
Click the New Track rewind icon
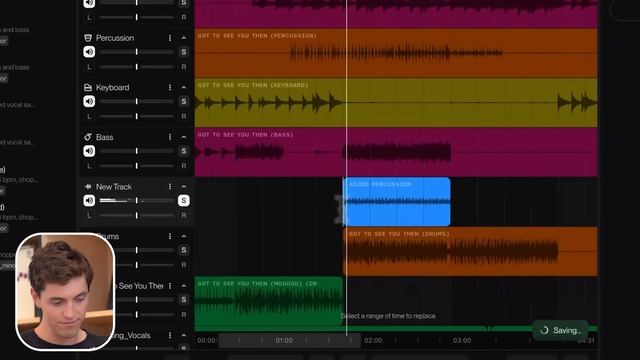pos(88,187)
